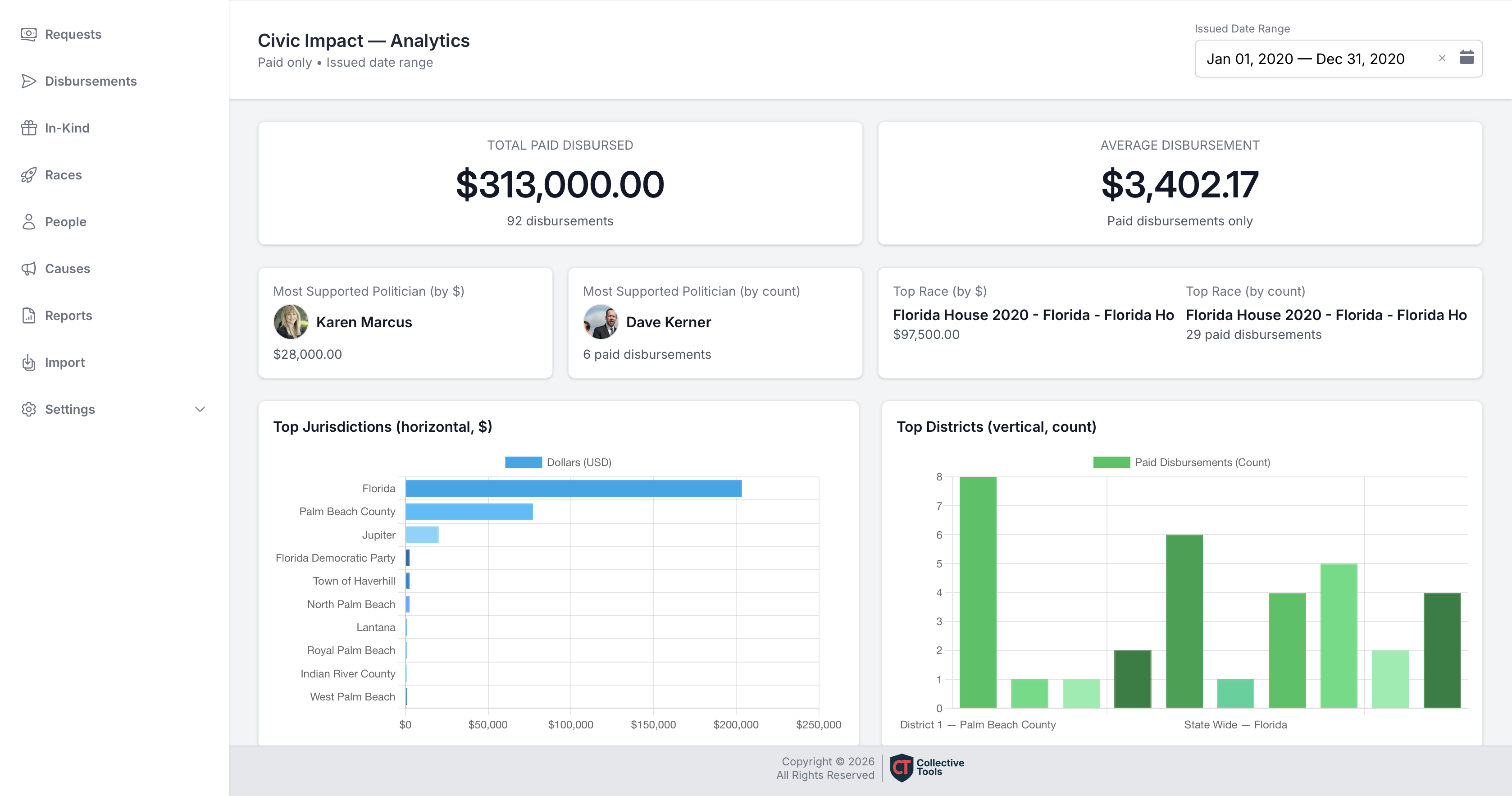Click the Requests money icon in sidebar
Viewport: 1512px width, 796px height.
(x=28, y=34)
